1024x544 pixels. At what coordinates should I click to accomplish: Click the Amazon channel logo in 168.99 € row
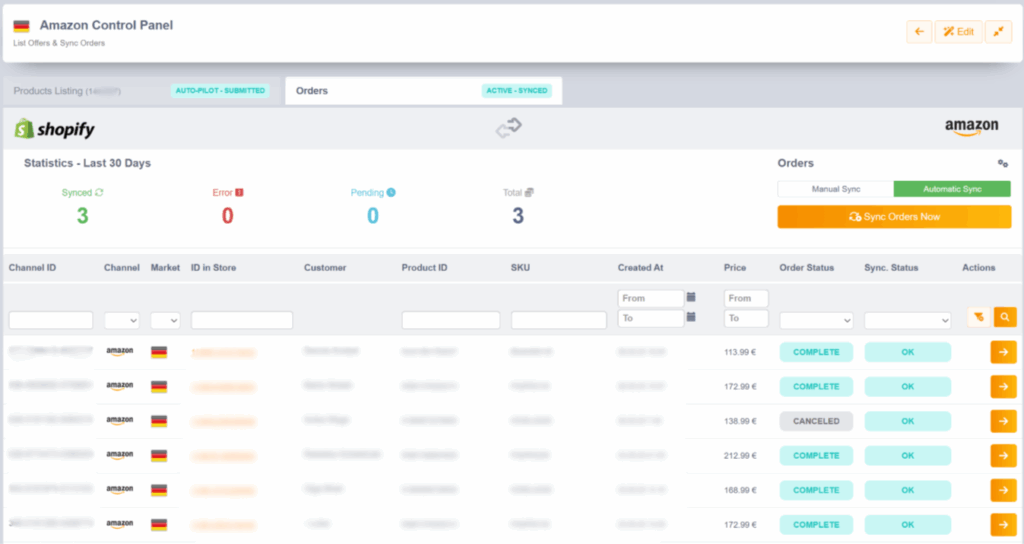point(120,490)
